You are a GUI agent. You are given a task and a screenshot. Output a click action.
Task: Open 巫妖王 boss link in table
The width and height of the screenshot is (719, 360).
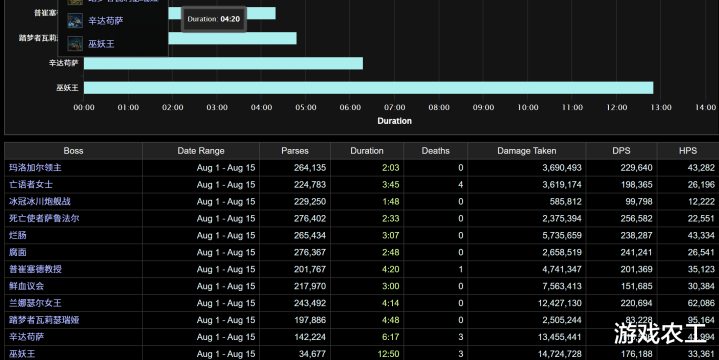point(22,354)
